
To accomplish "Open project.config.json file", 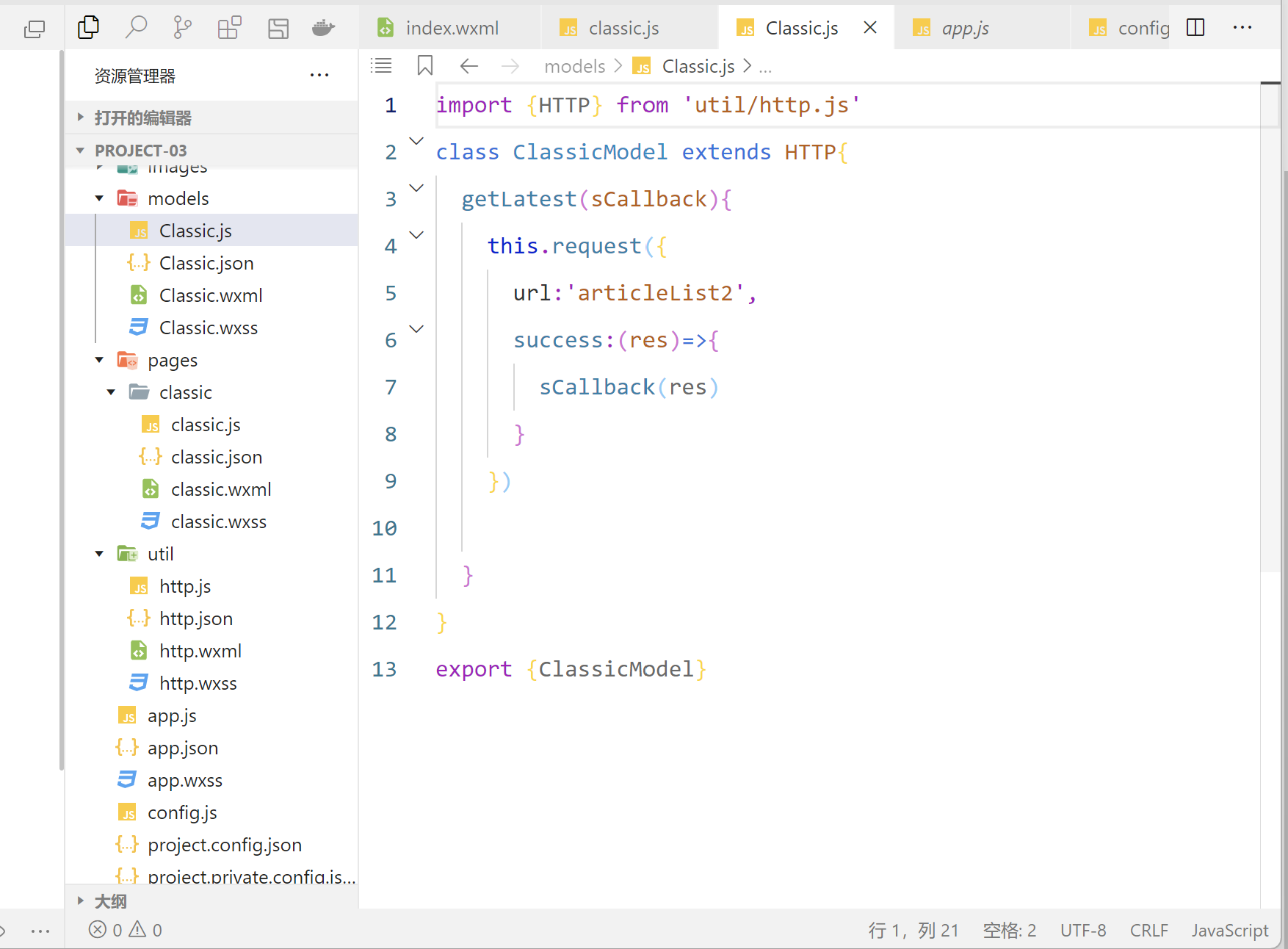I will pos(212,845).
